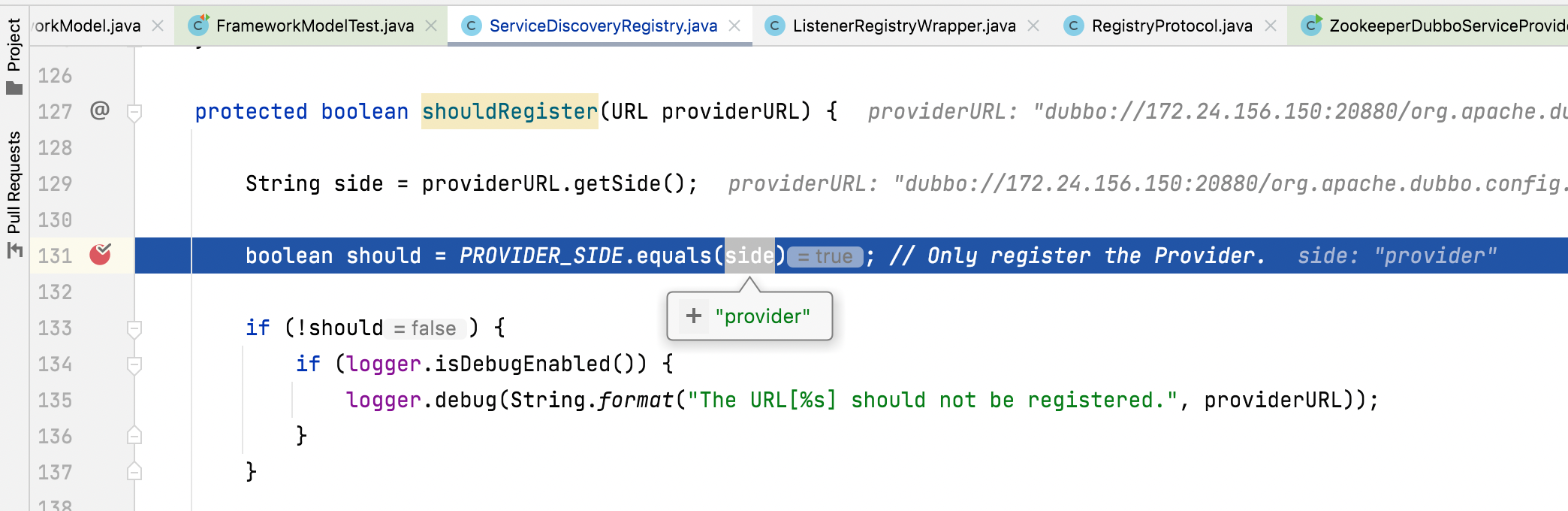Click the fold end marker on line 136
Screen dimensions: 1568x511
pos(134,435)
